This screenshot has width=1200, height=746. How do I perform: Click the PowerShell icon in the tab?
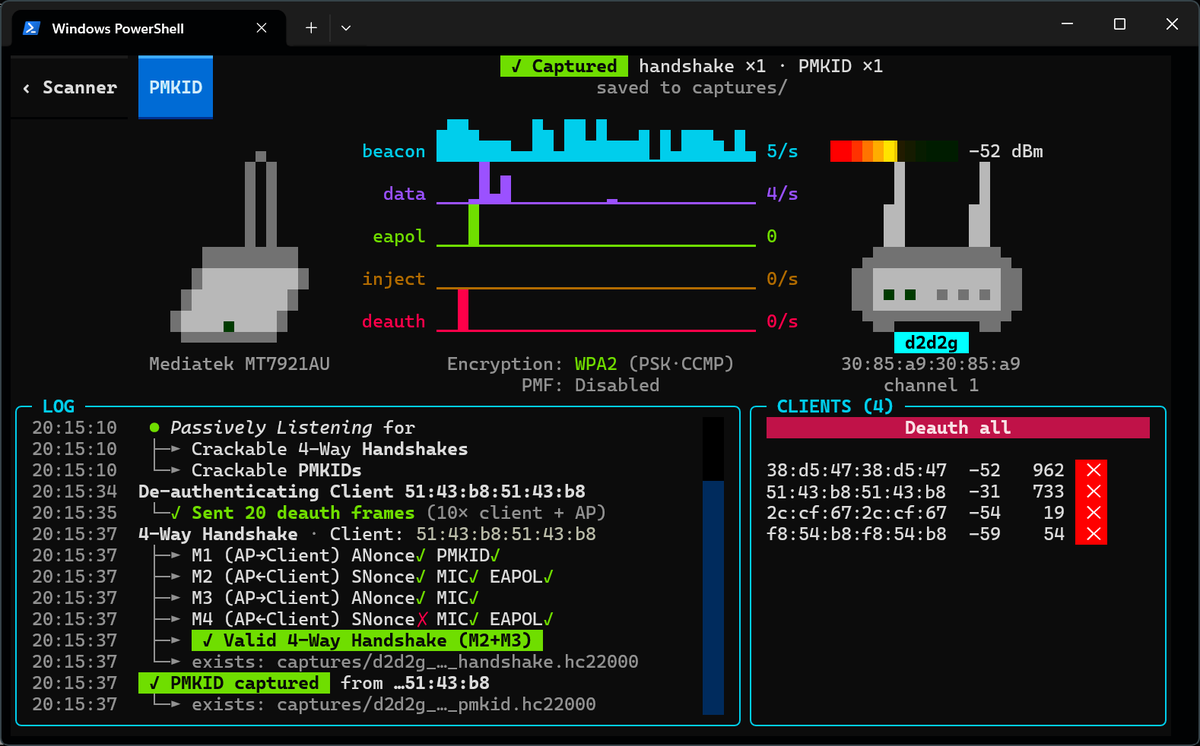pos(32,29)
